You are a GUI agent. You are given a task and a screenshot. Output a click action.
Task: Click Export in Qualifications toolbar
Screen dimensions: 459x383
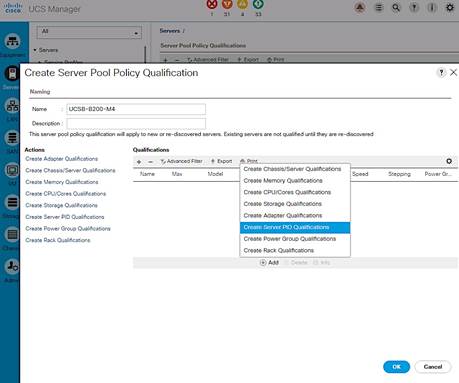221,161
